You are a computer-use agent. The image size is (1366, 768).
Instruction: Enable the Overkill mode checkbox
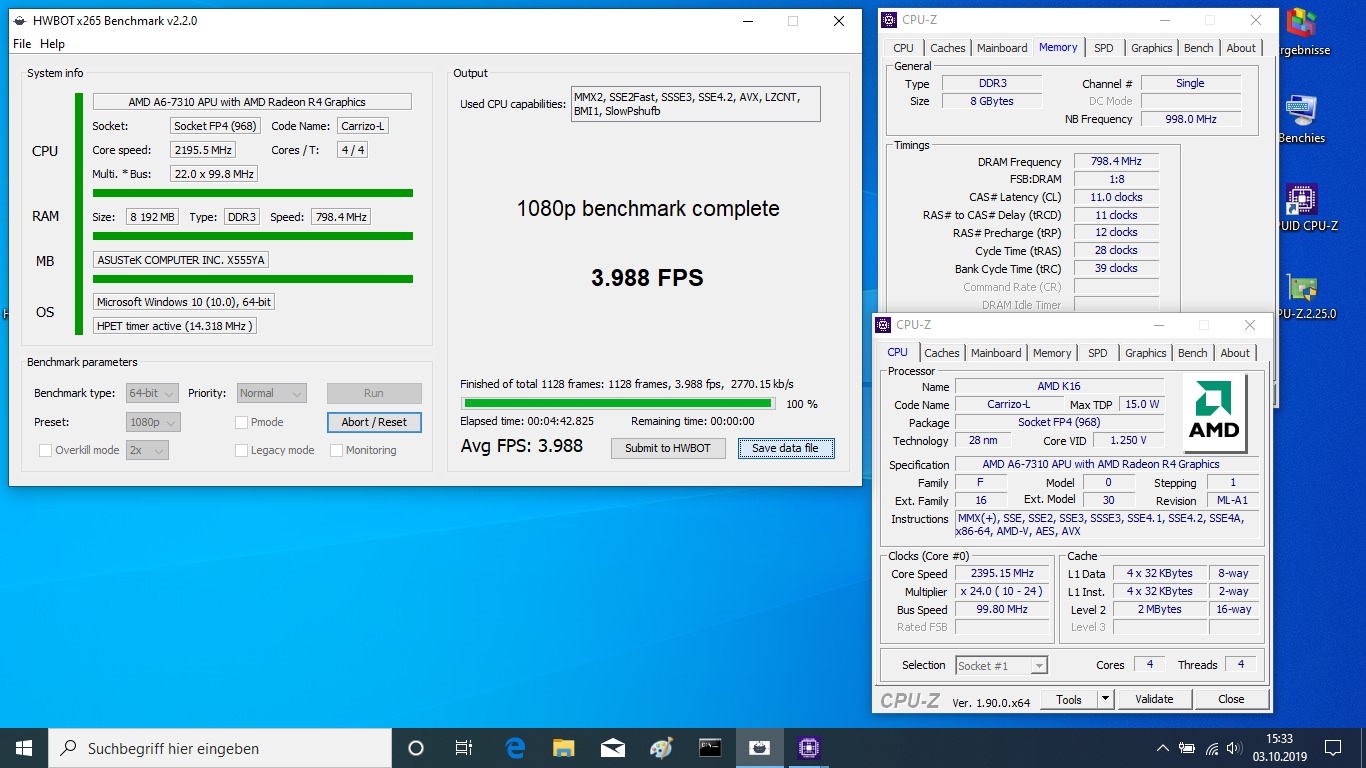pos(45,450)
